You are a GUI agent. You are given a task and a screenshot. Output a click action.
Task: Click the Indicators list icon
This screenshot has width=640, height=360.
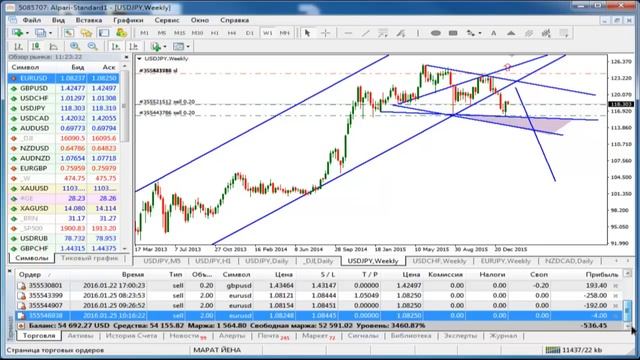point(156,46)
